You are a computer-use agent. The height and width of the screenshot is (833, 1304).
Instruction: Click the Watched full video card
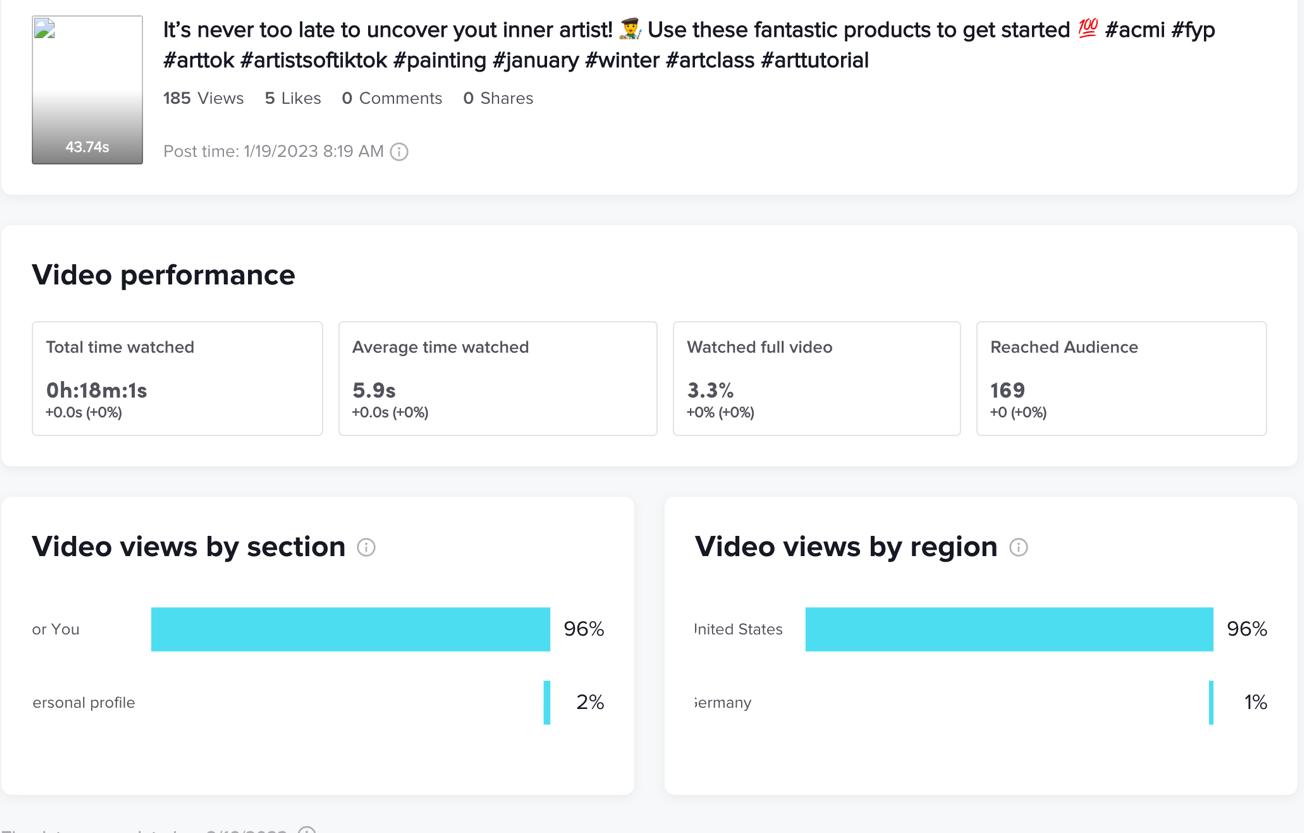pos(816,378)
